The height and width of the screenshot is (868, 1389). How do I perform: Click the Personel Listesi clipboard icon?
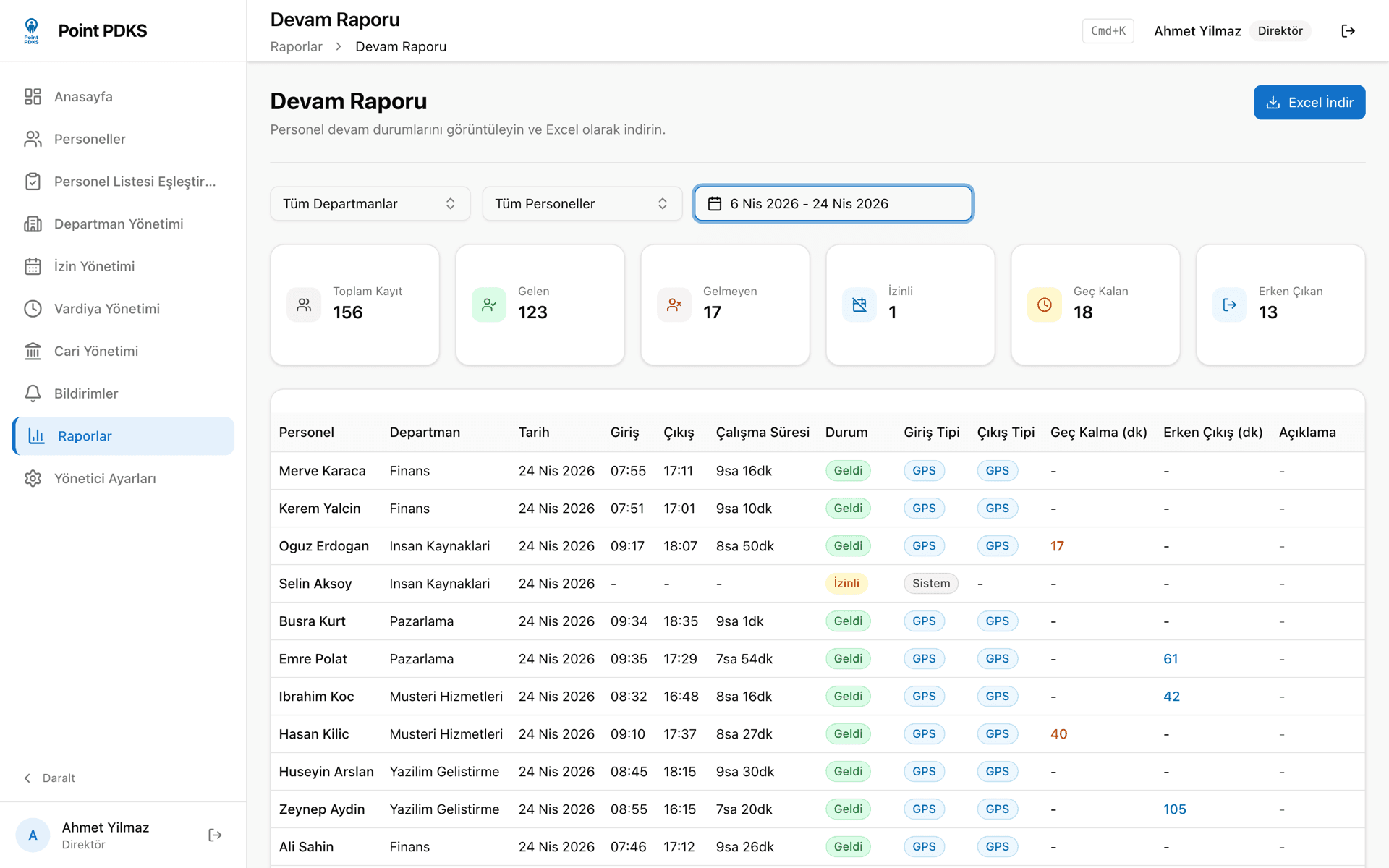pos(33,182)
